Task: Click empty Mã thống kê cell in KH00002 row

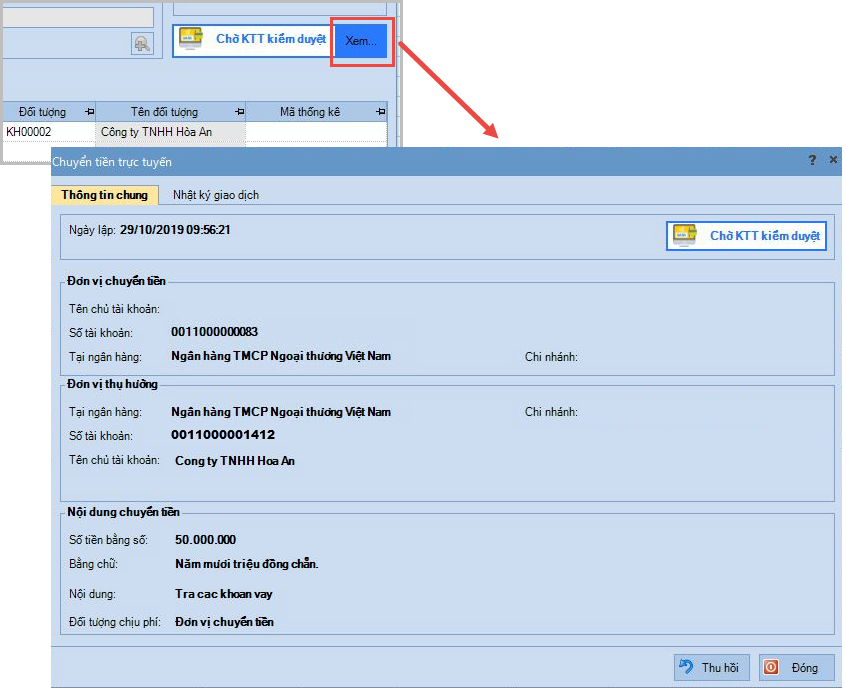Action: click(x=316, y=132)
